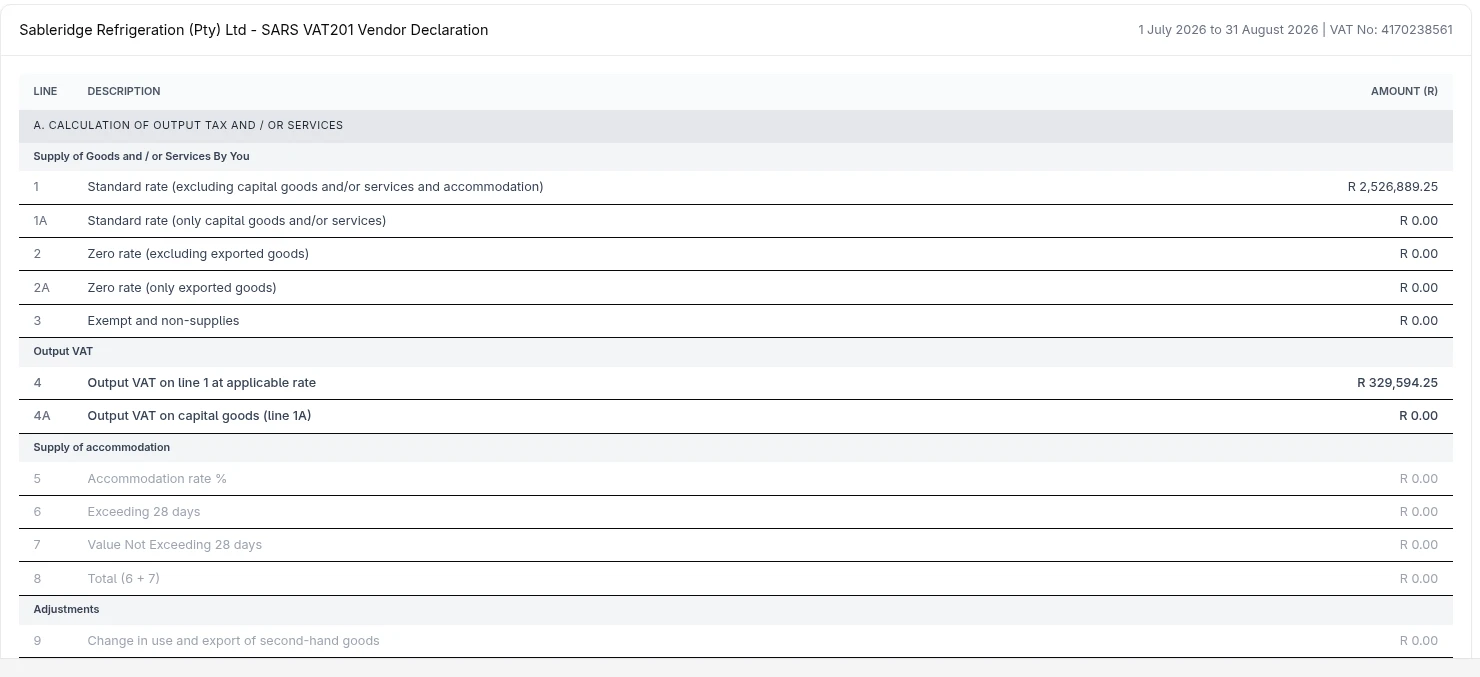Click R 0.00 amount for Exceeding 28 days

coord(1419,512)
